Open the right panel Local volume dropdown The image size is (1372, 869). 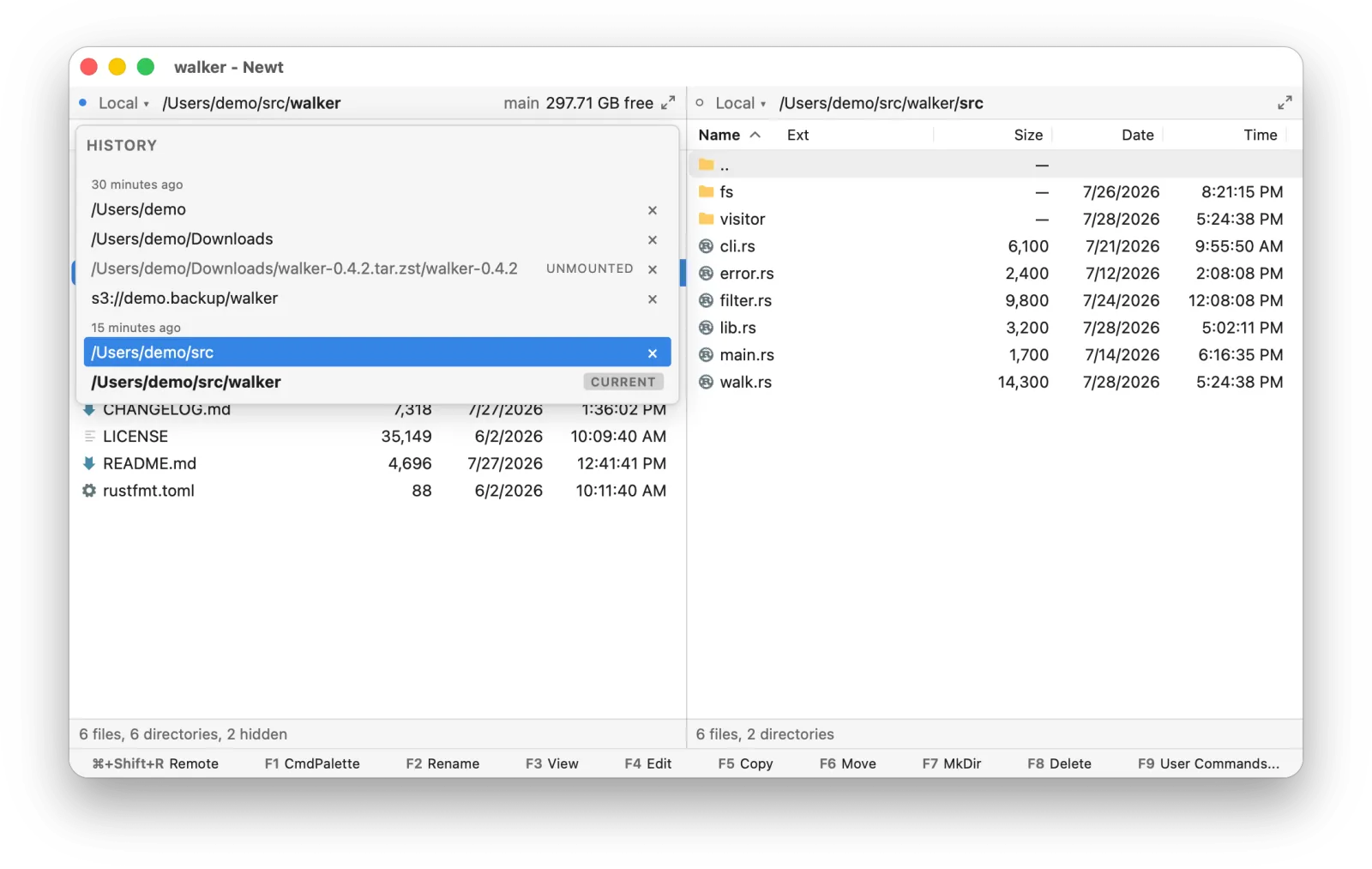[x=741, y=103]
